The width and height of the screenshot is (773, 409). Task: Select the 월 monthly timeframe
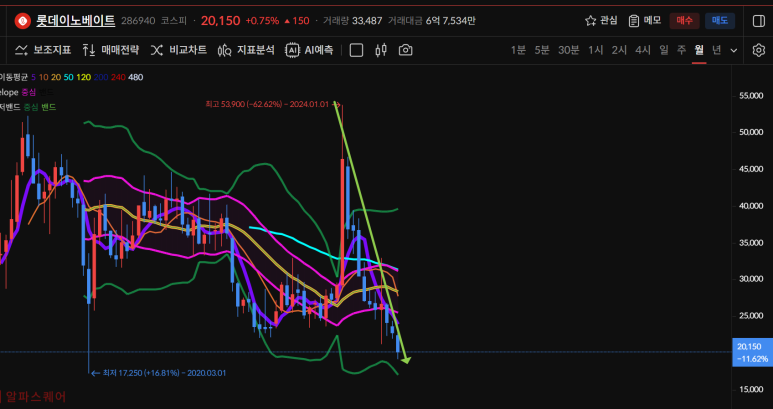point(699,50)
